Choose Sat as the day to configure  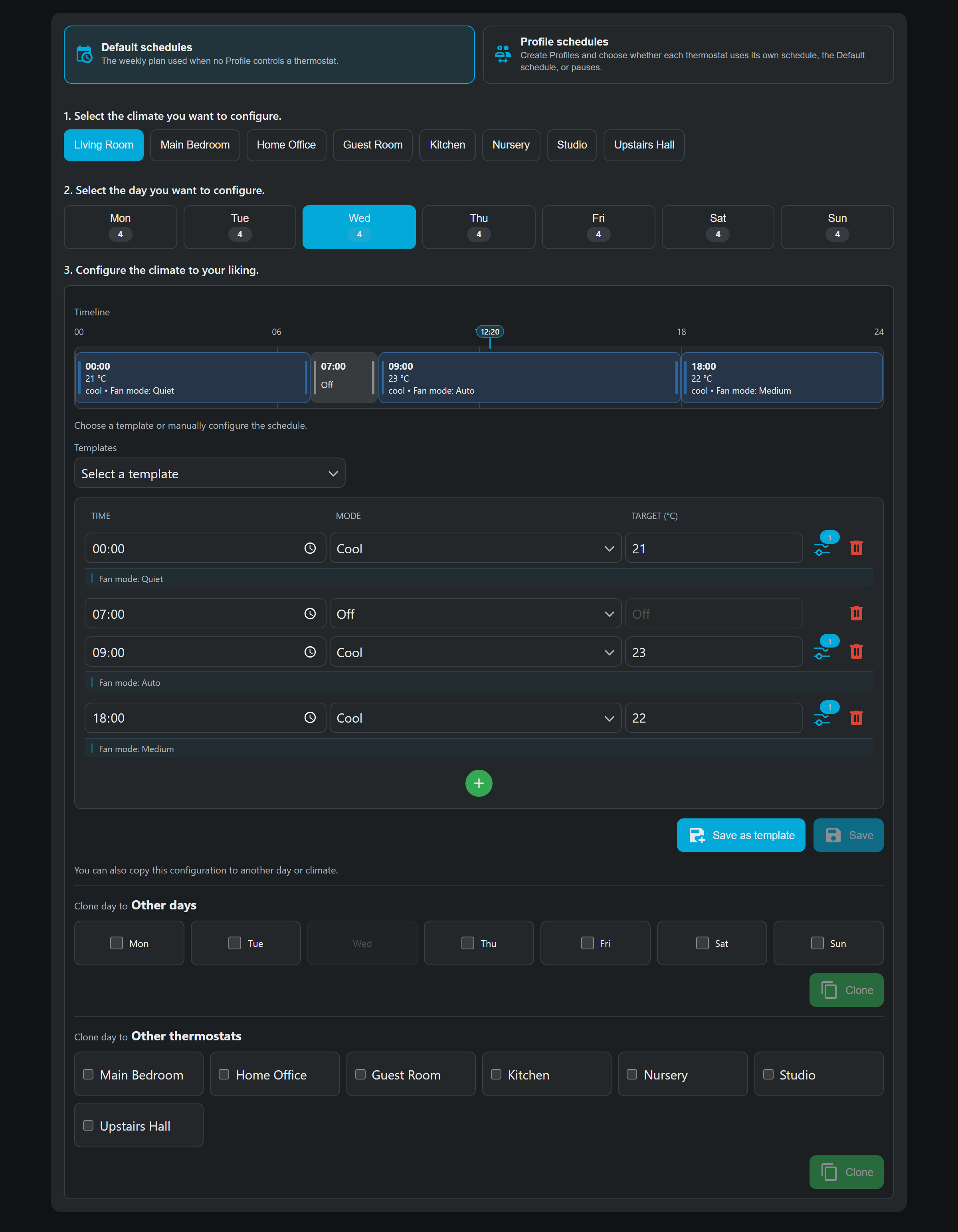click(718, 227)
